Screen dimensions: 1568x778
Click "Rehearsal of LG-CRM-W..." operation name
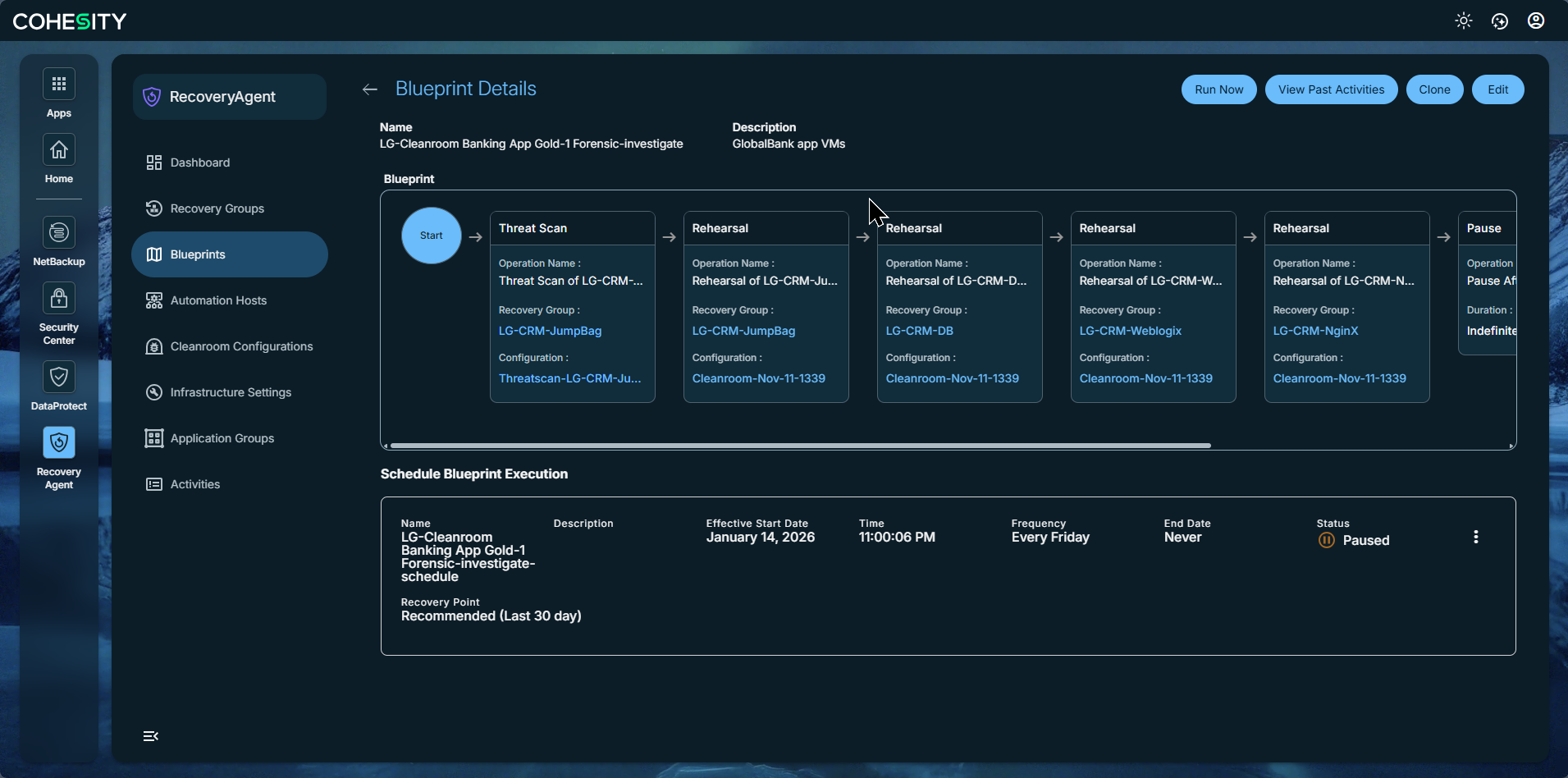[x=1150, y=281]
